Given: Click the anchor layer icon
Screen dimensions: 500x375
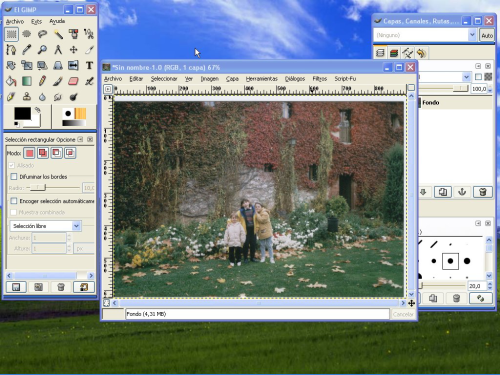Looking at the screenshot, I should [x=462, y=192].
